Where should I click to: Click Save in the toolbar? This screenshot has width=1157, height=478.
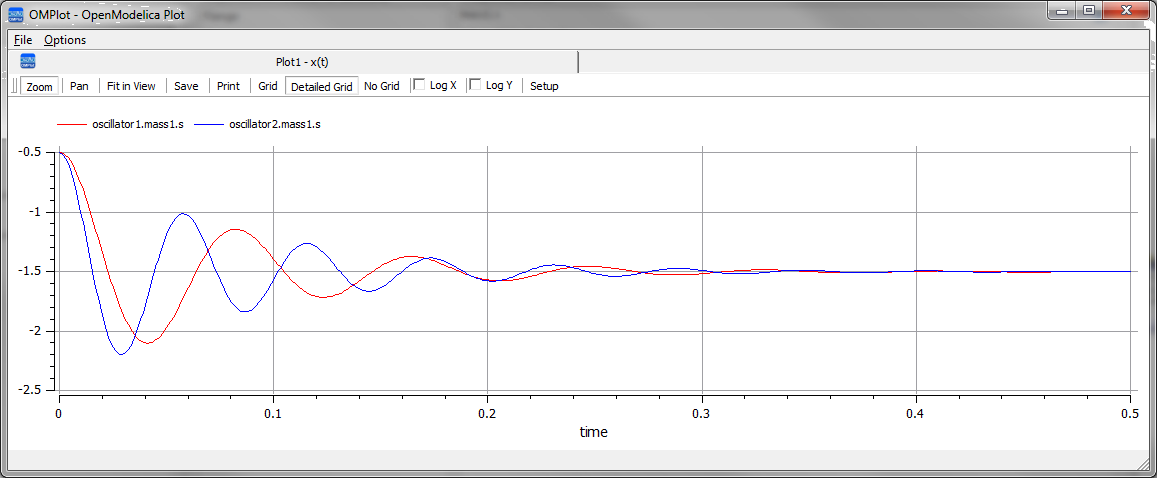click(186, 86)
